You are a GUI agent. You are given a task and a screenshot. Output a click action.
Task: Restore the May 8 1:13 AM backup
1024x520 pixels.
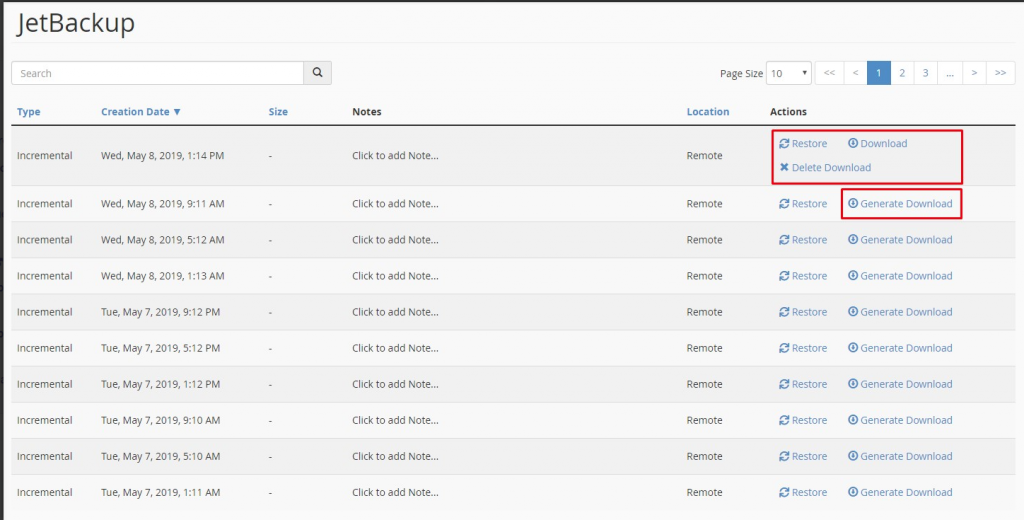[x=803, y=276]
